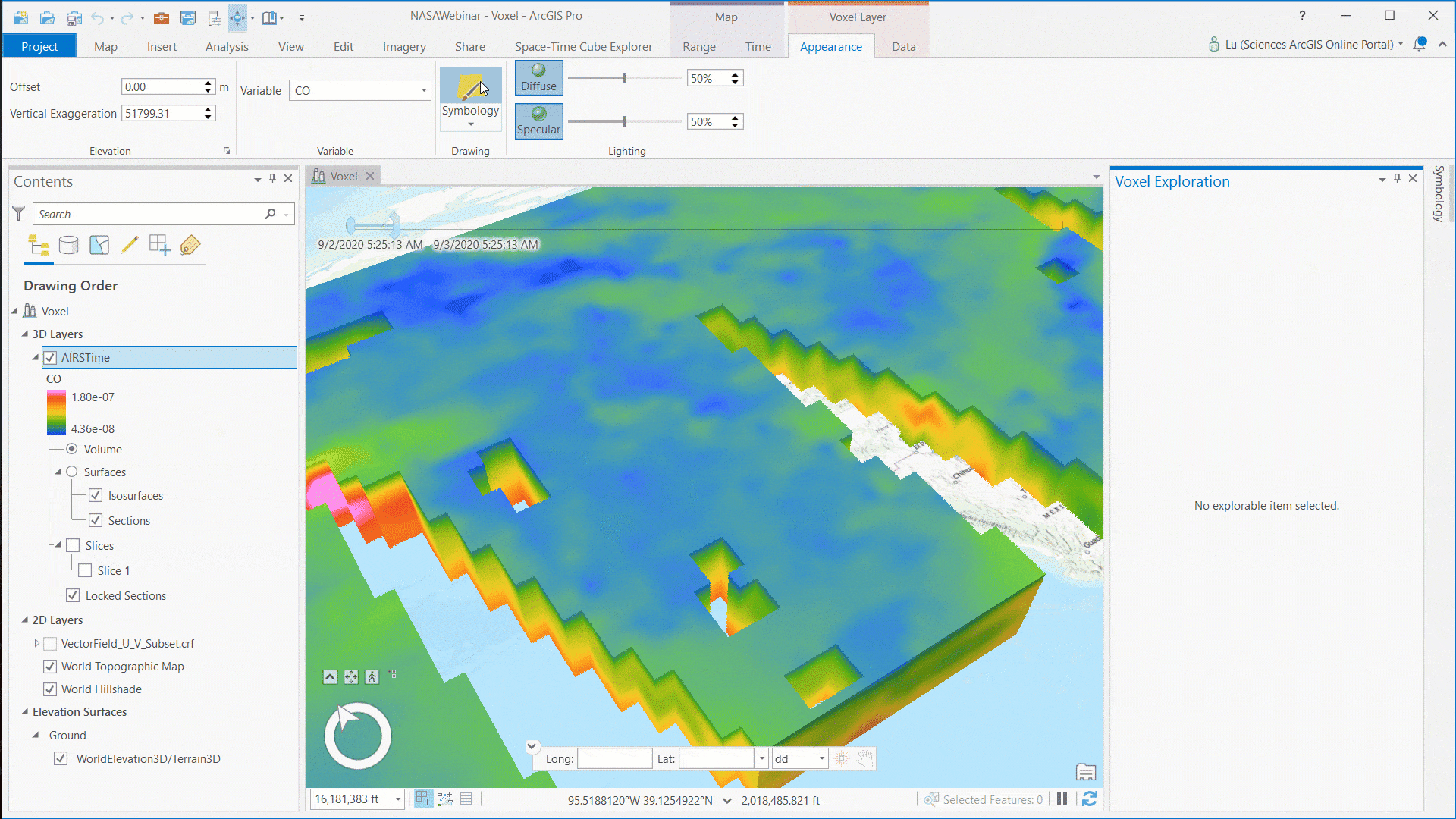Click the navigator compass rose icon

click(357, 736)
